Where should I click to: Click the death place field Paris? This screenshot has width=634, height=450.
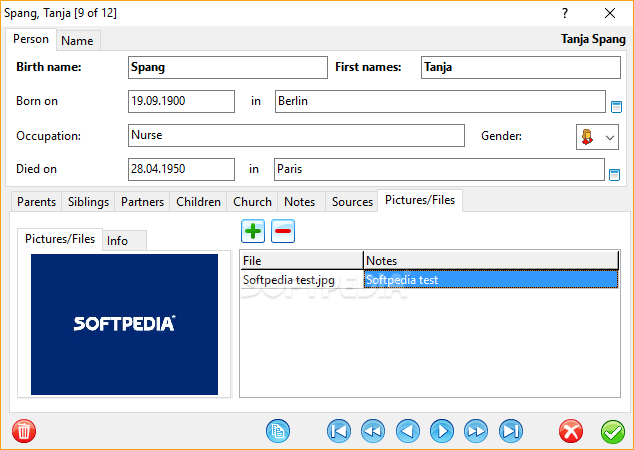pyautogui.click(x=439, y=169)
